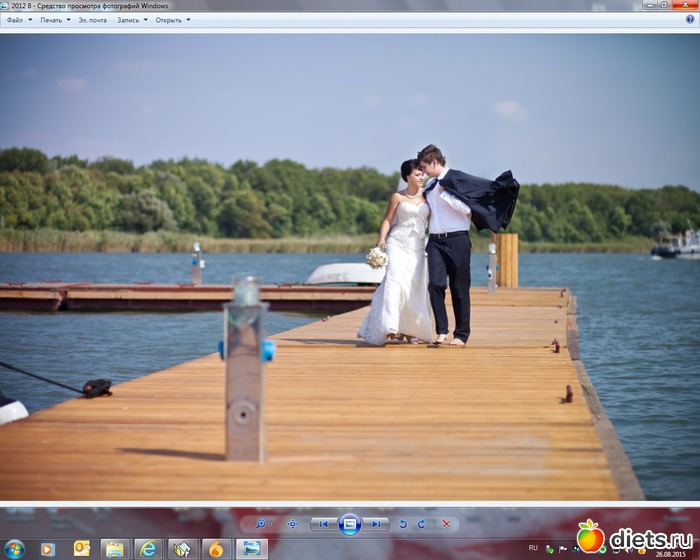
Task: Delete the photo with red X icon
Action: [445, 523]
